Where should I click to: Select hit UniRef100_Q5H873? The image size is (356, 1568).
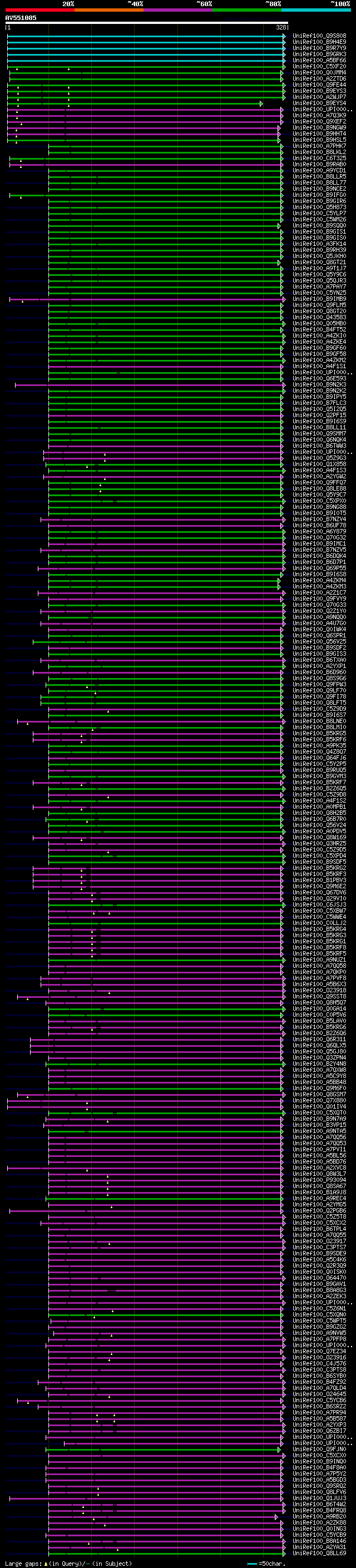pos(319,207)
